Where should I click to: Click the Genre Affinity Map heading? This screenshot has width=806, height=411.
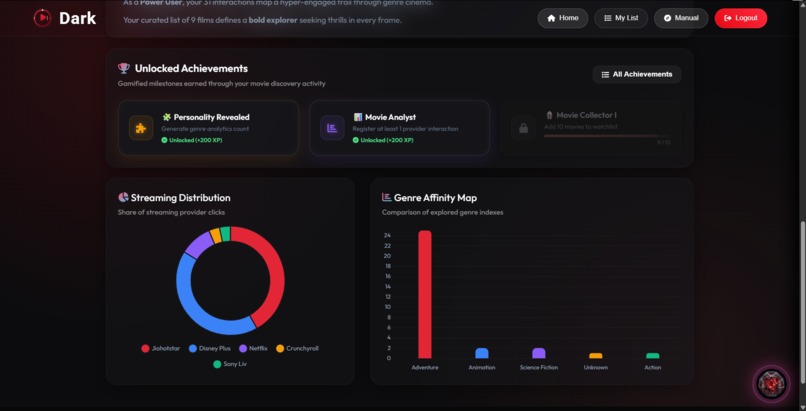[x=435, y=198]
